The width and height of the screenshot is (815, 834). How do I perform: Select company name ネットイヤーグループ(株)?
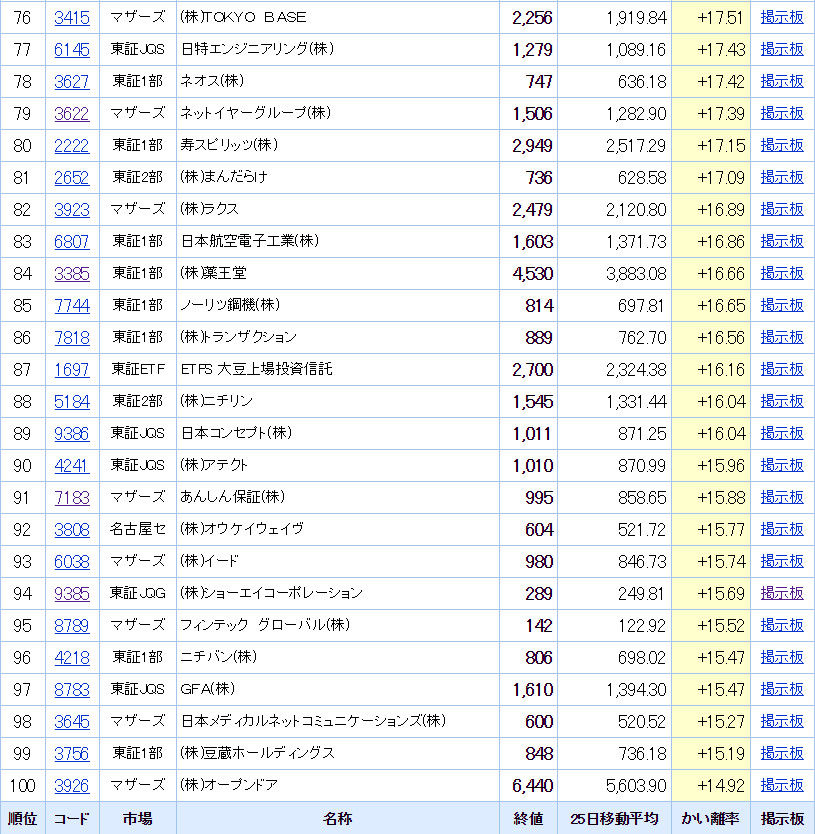coord(256,113)
